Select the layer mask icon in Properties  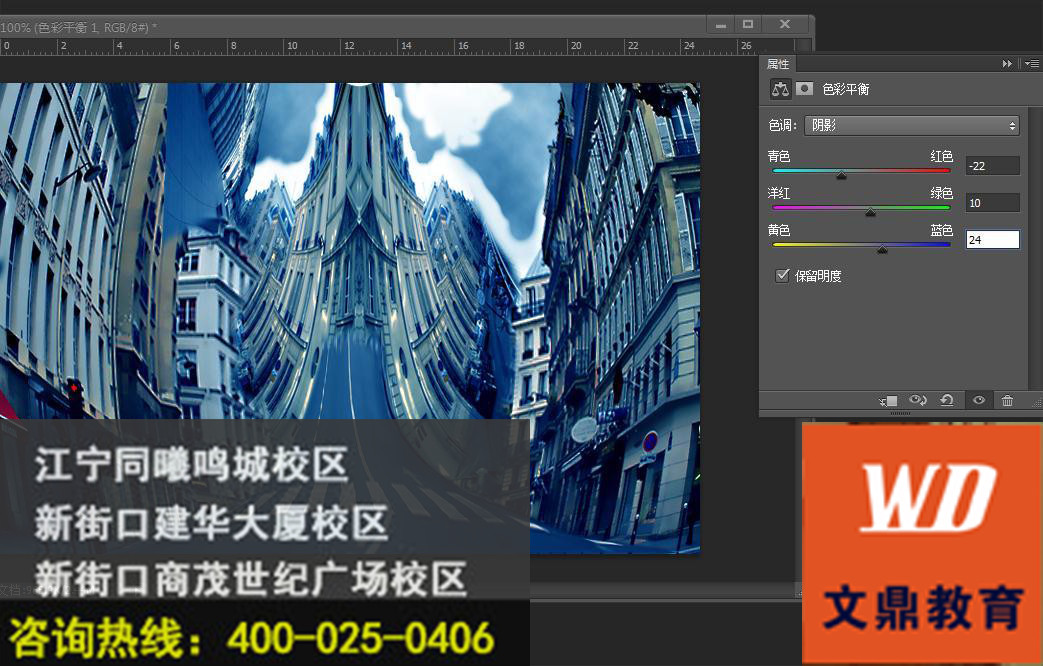804,88
